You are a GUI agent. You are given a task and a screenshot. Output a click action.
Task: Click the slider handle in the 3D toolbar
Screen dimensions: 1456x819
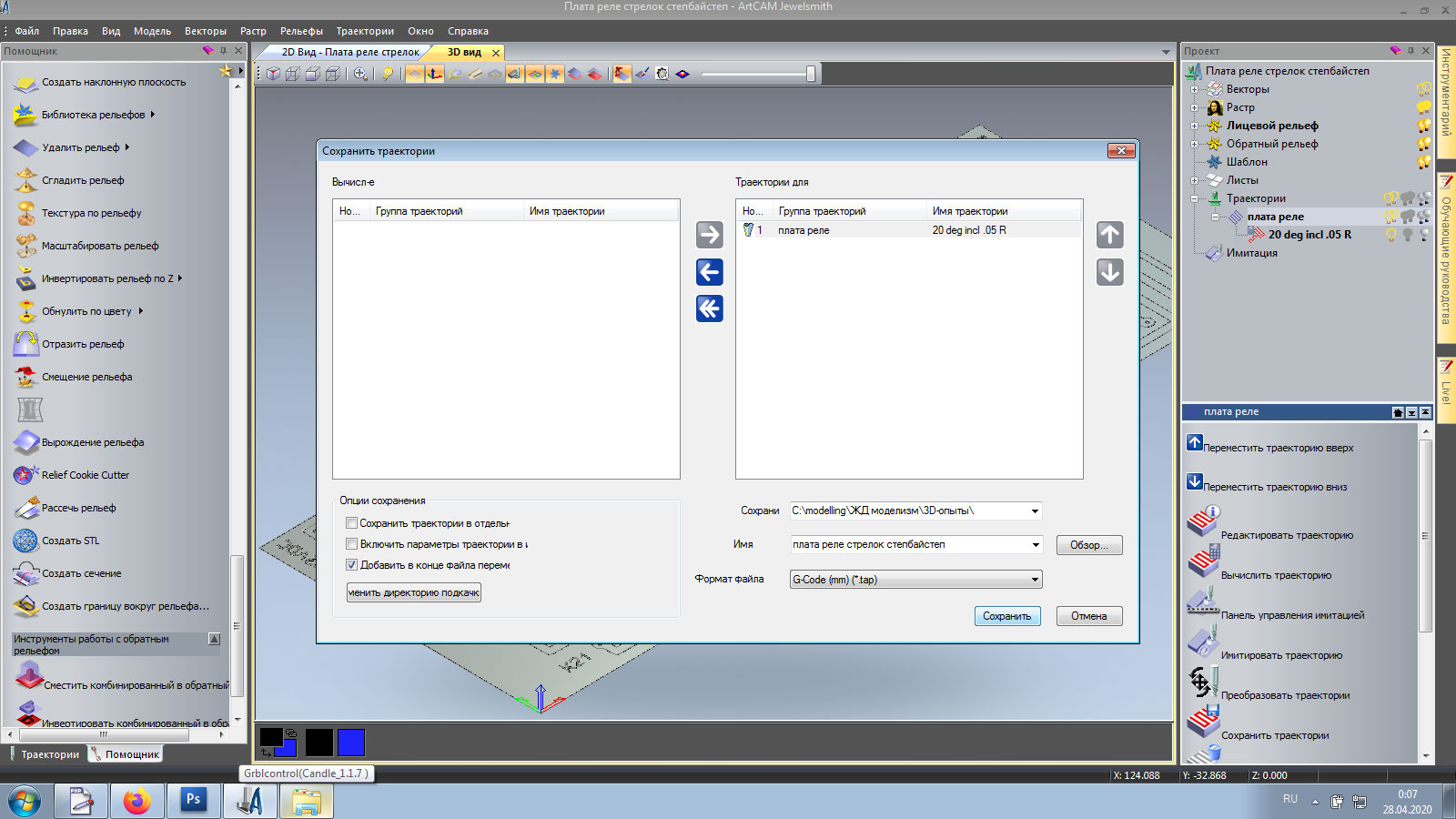point(811,74)
